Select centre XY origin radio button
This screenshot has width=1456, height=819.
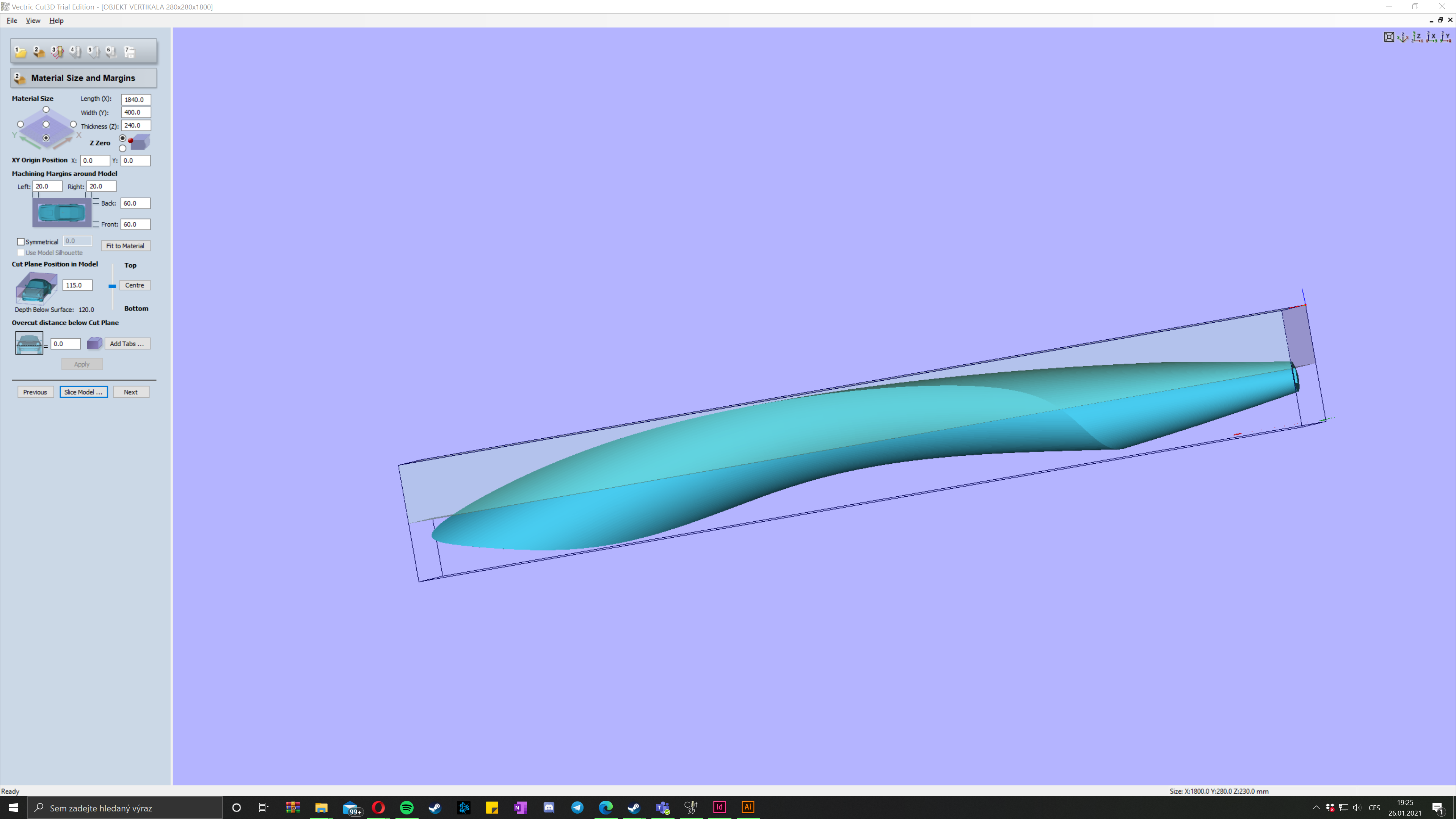point(46,124)
